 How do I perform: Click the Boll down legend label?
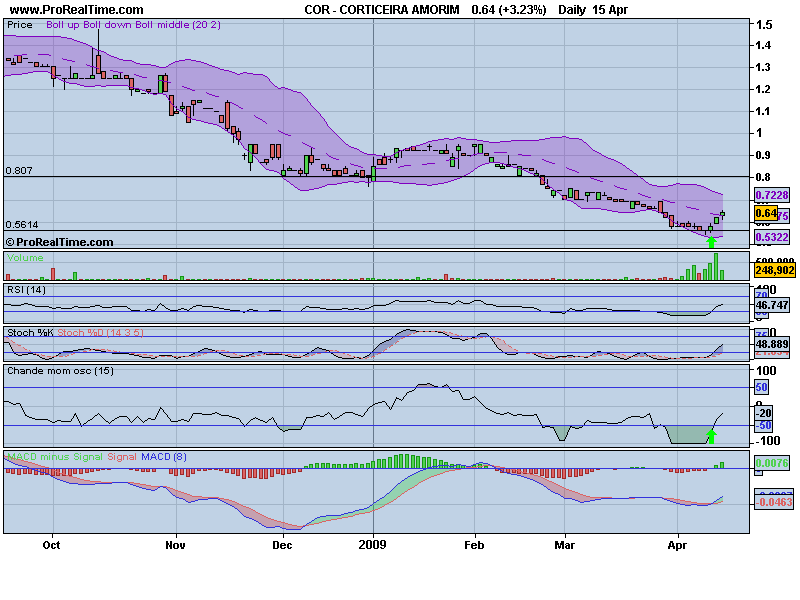point(107,24)
